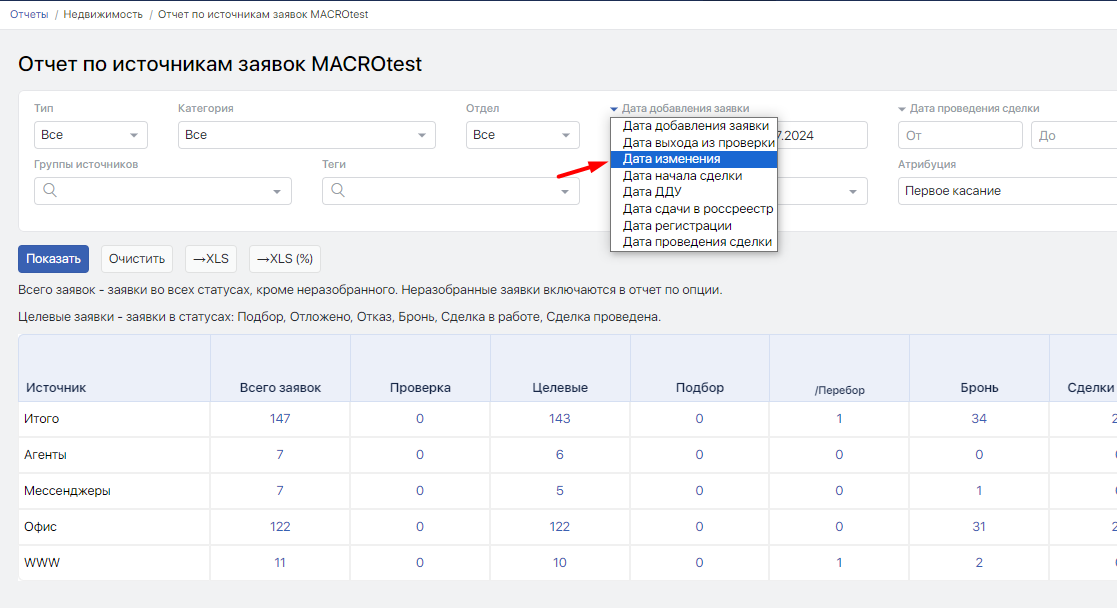Go to Недвижимость breadcrumb
The width and height of the screenshot is (1117, 608).
[x=105, y=14]
